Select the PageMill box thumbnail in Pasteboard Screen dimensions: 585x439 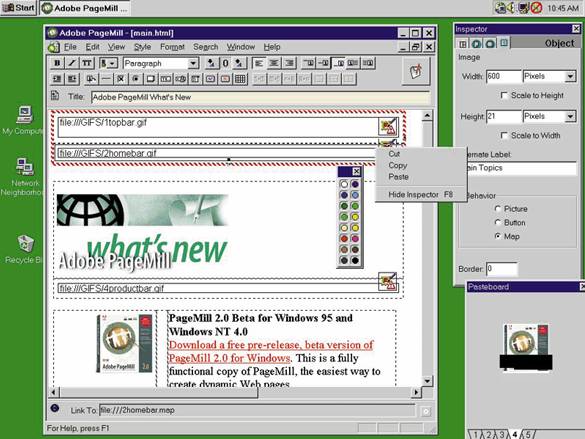(x=526, y=347)
